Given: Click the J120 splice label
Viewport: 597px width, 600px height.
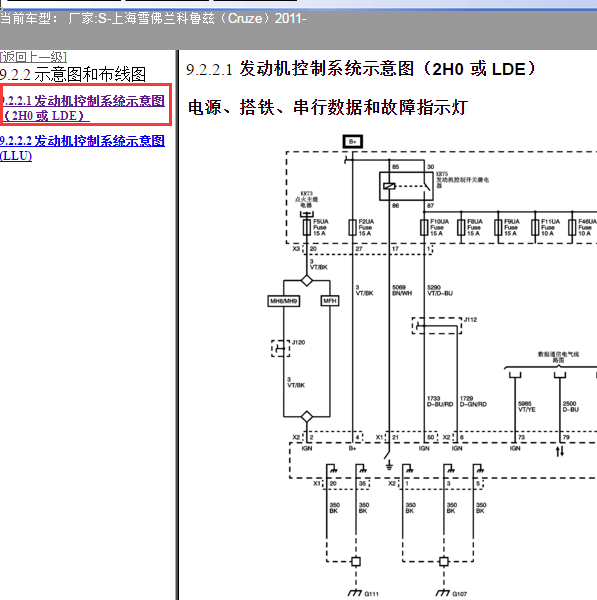Looking at the screenshot, I should tap(298, 342).
